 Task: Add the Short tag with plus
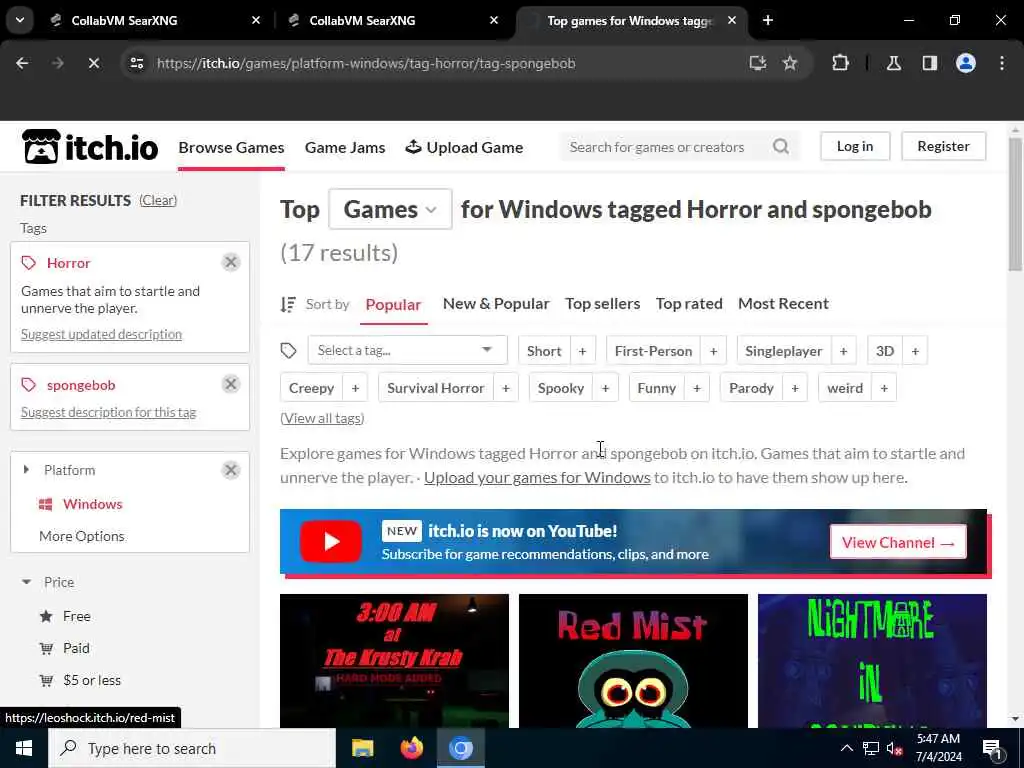click(583, 351)
